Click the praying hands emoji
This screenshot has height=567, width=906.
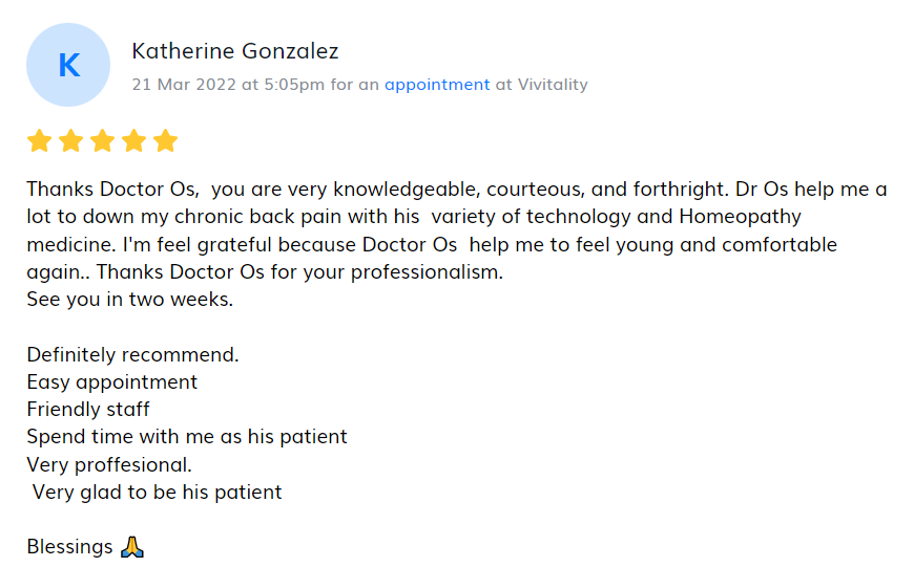(132, 547)
